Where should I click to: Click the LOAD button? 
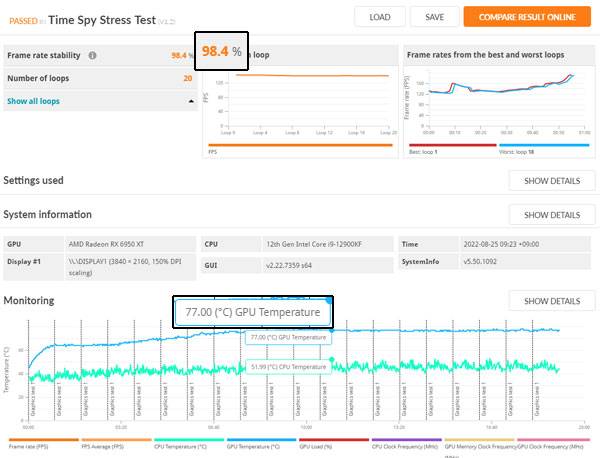coord(380,17)
